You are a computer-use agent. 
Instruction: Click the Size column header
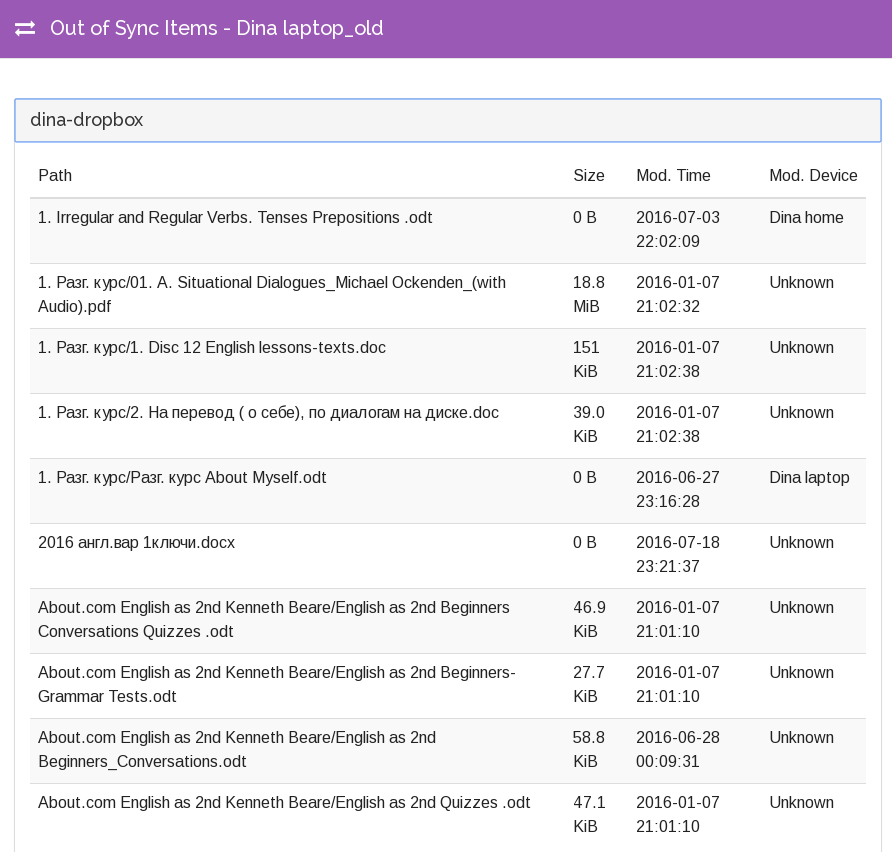click(588, 176)
